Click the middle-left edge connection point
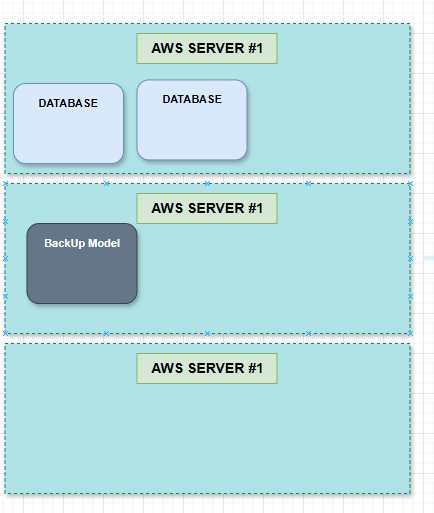The width and height of the screenshot is (434, 513). click(5, 258)
